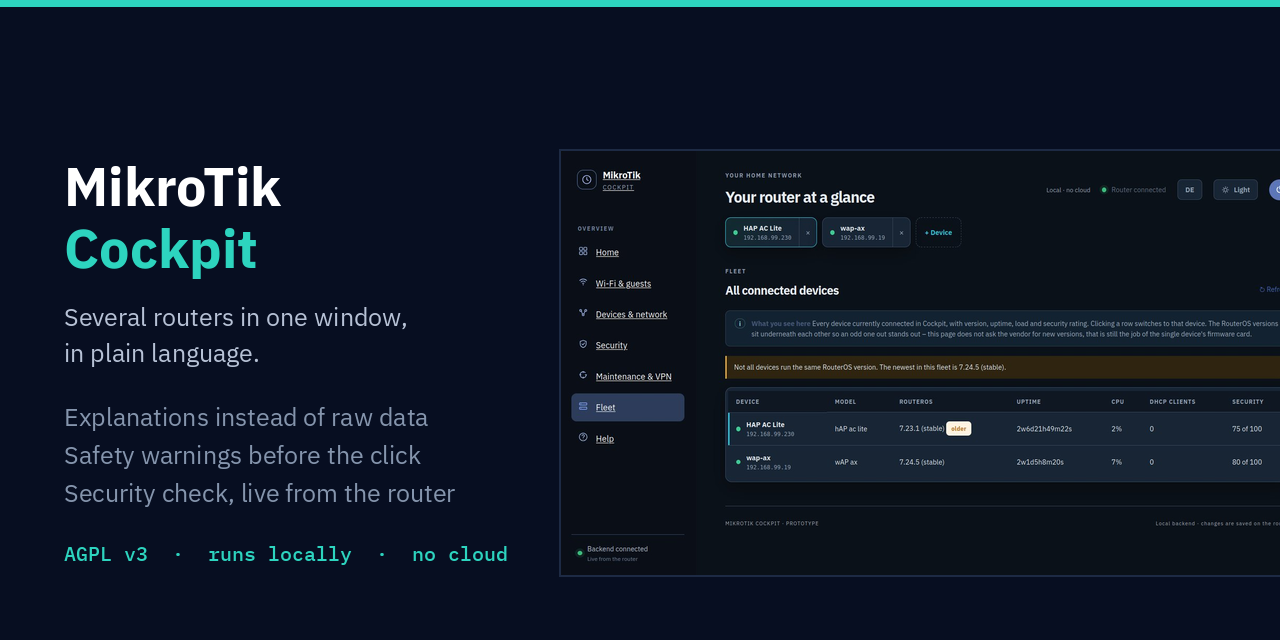1280x640 pixels.
Task: Click the '7.24.5 (stable)' RouterOS cell
Action: 921,462
